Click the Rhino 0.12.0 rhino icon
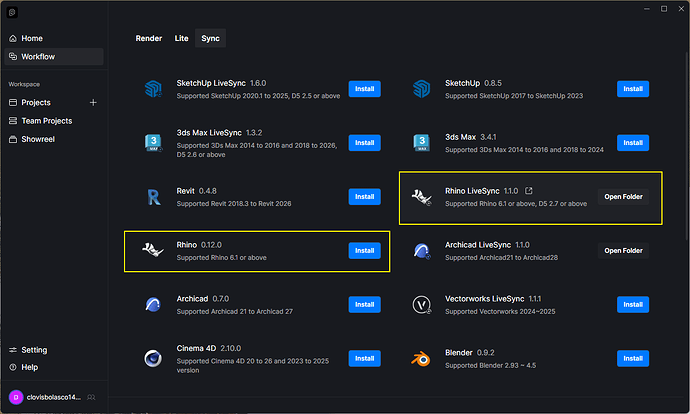The height and width of the screenshot is (414, 690). [153, 250]
